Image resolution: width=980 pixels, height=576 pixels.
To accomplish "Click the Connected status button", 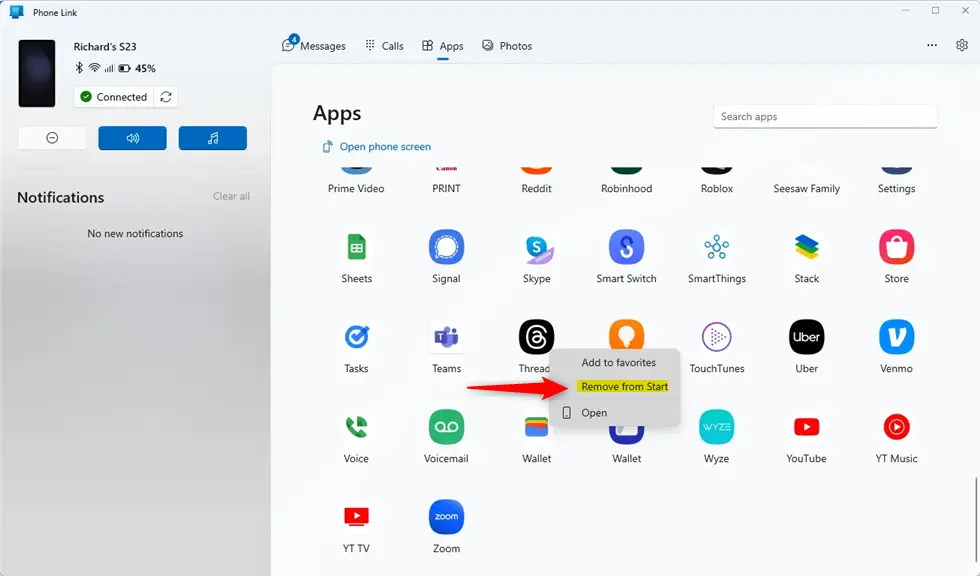I will point(114,97).
